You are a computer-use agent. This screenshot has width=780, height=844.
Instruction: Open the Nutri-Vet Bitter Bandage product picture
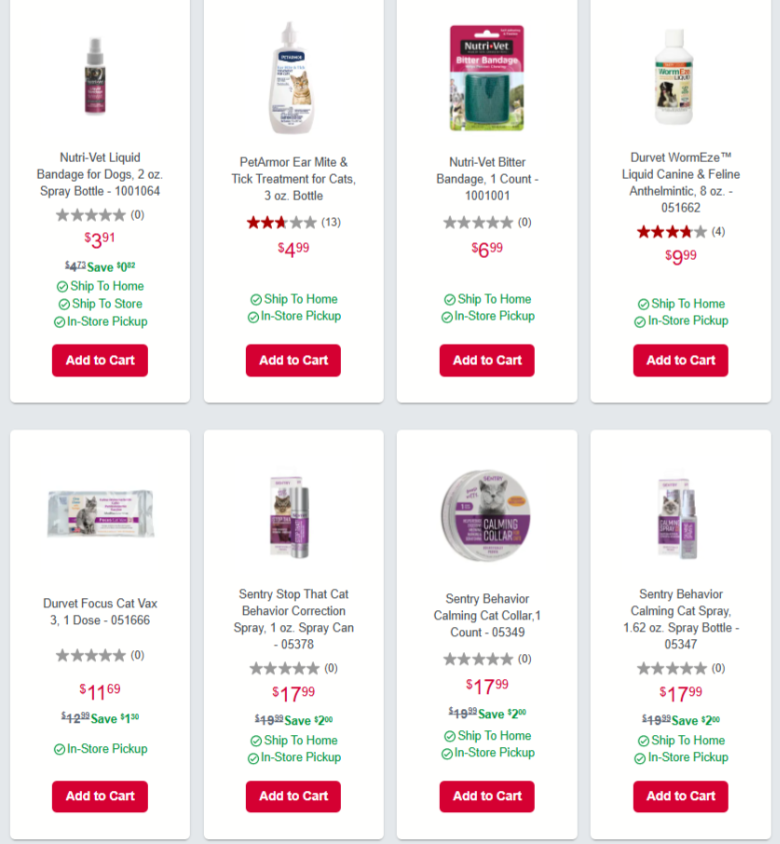[487, 78]
